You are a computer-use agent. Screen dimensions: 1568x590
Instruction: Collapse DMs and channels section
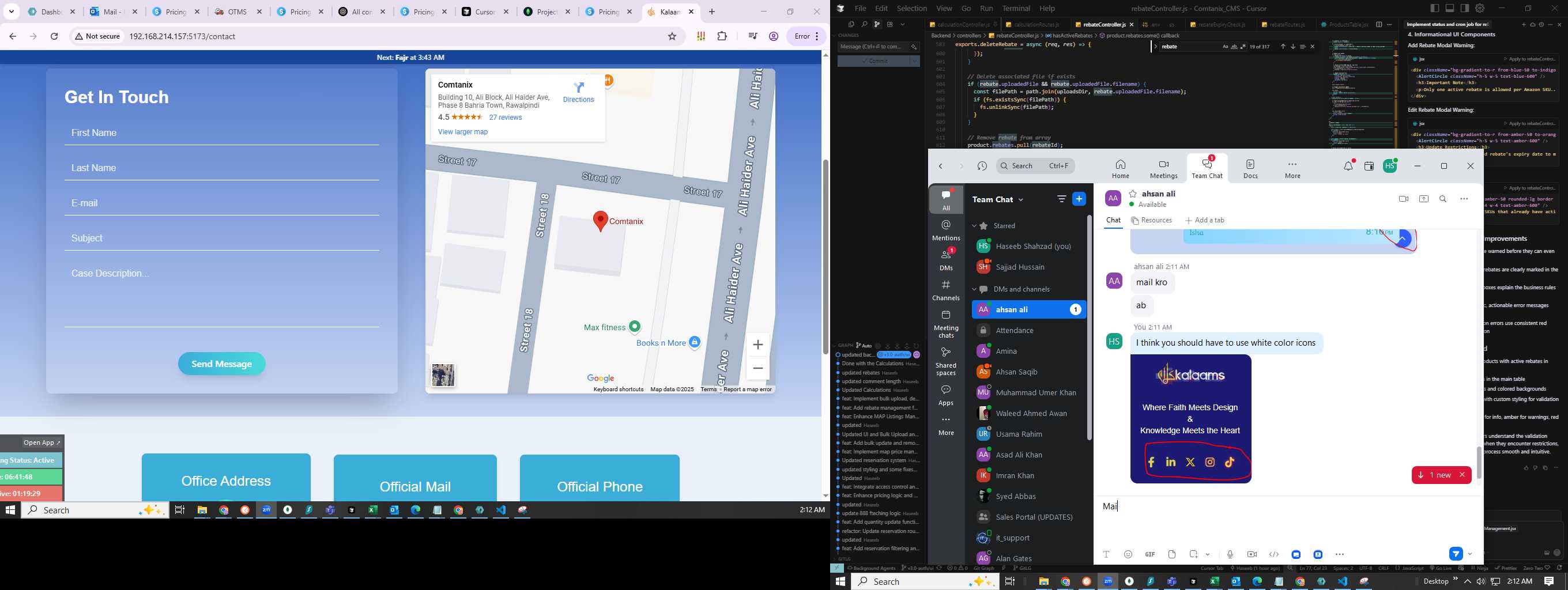pyautogui.click(x=974, y=289)
